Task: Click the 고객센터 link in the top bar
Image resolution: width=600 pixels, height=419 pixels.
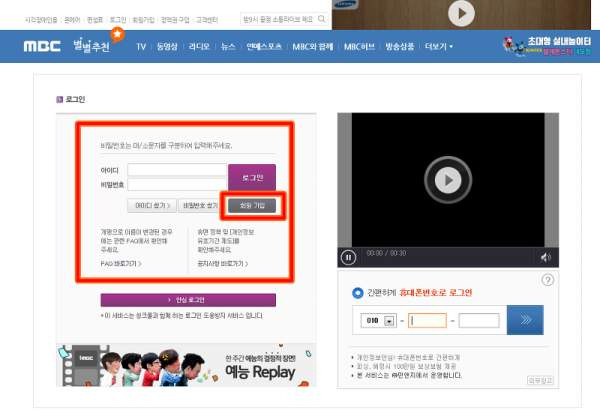Action: point(207,20)
